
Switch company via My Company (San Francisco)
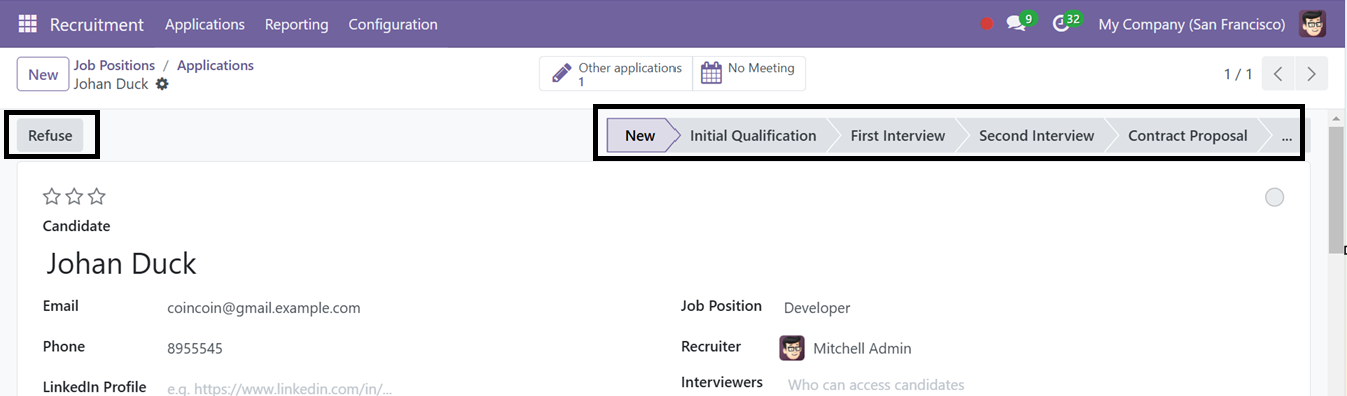pos(1192,24)
